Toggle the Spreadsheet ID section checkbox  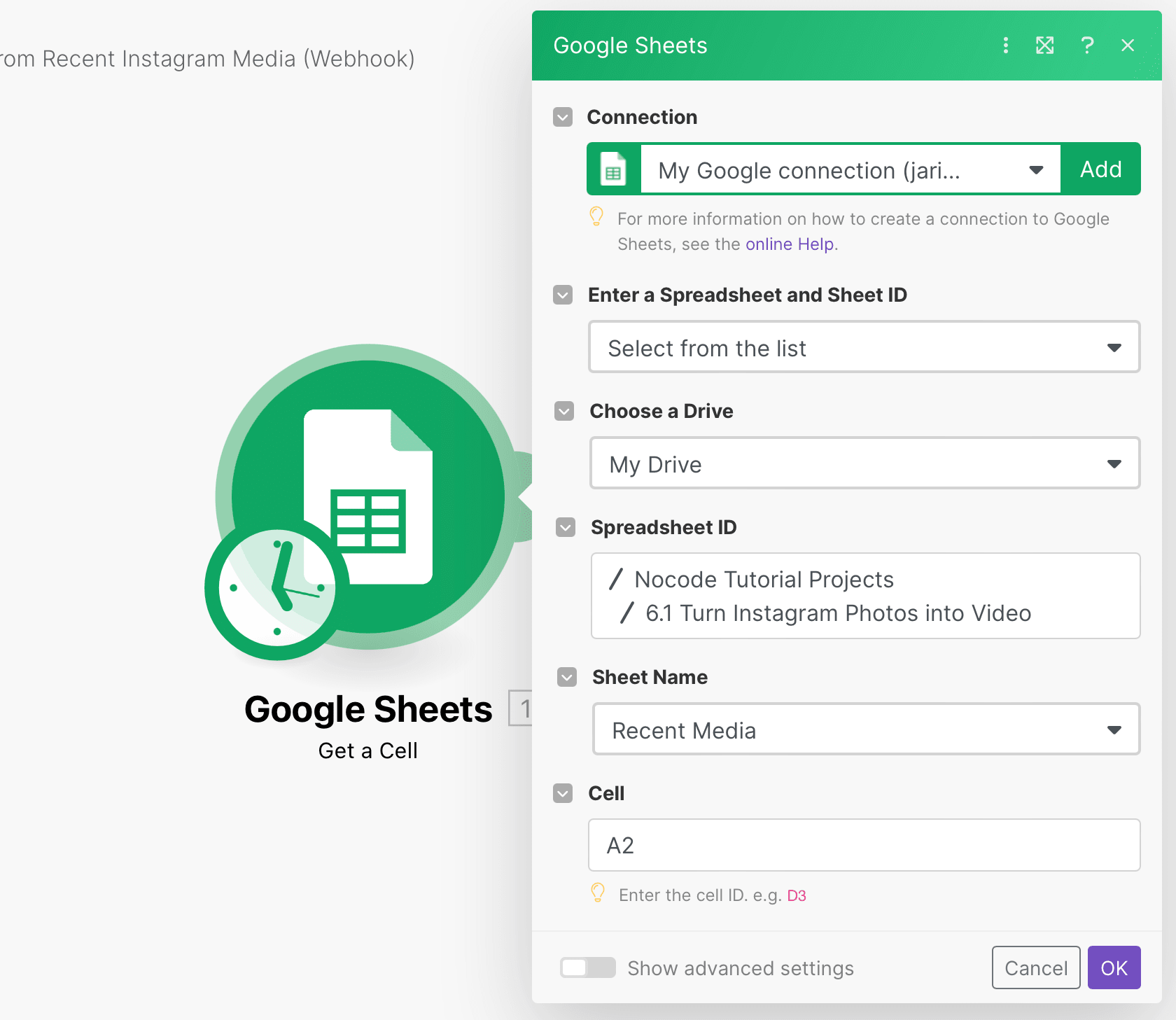pos(565,527)
